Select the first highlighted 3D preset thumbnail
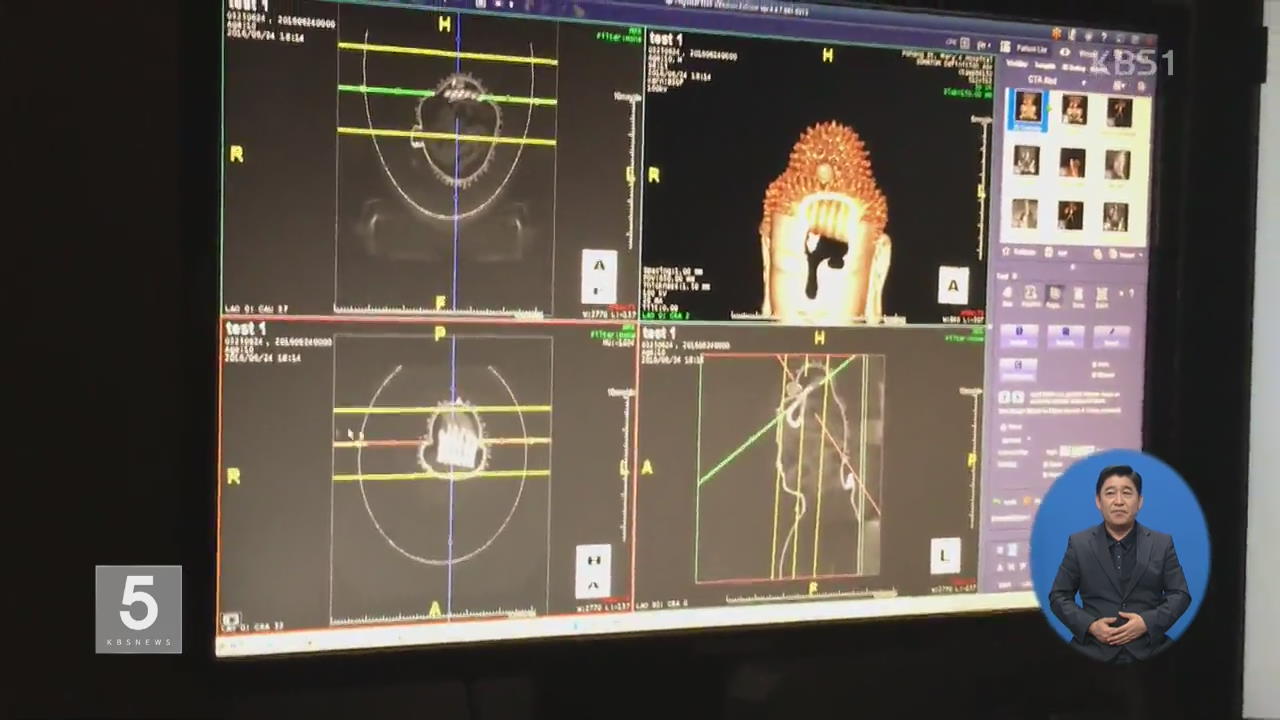 (1027, 108)
